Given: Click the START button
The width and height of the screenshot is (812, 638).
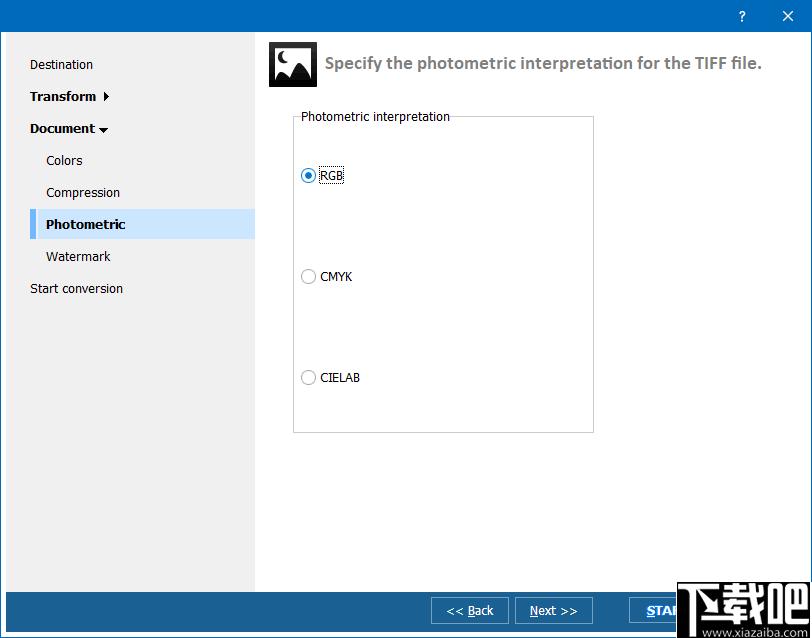Looking at the screenshot, I should pyautogui.click(x=654, y=611).
